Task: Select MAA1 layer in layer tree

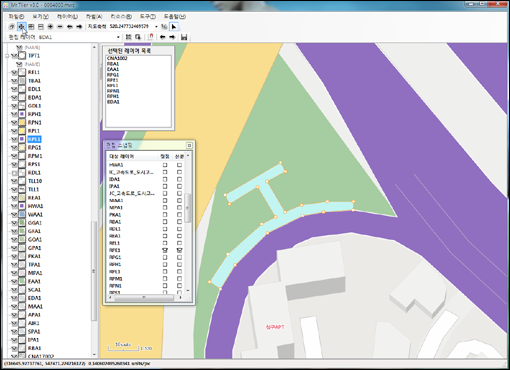Action: (35, 306)
